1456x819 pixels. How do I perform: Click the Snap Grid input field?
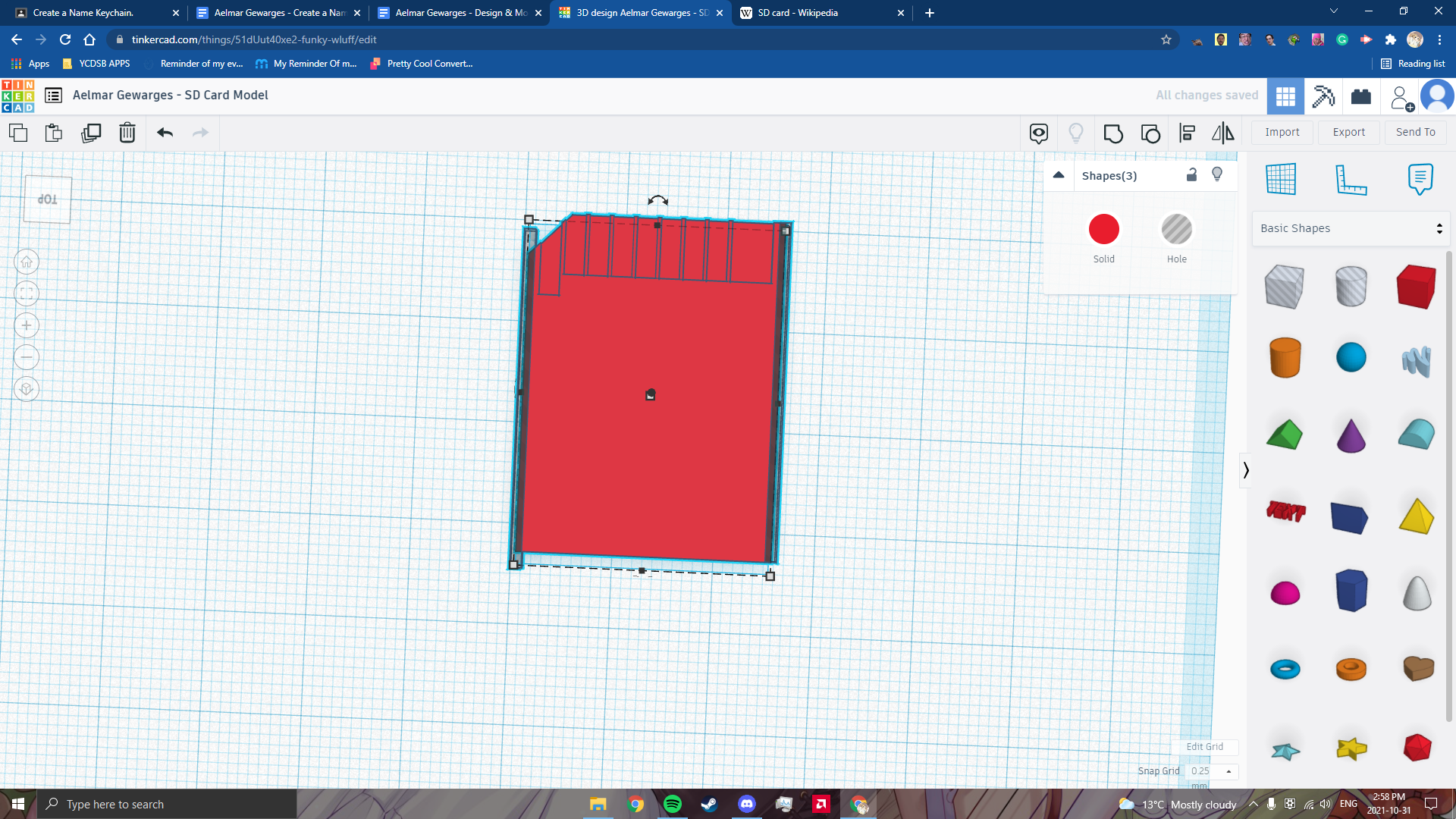1204,770
